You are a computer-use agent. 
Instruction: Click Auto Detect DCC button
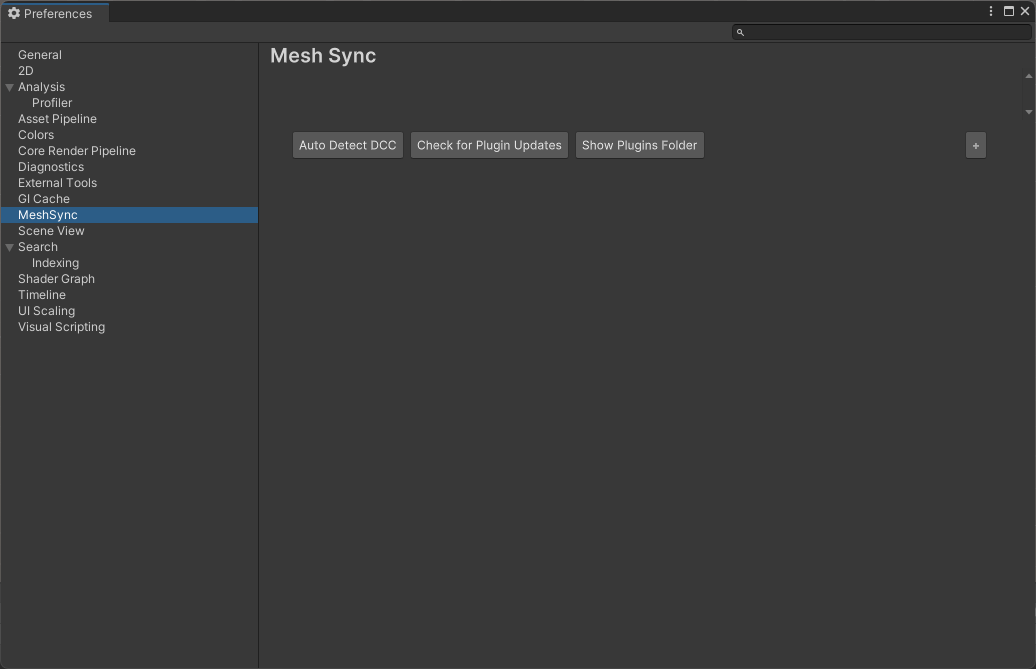coord(348,145)
